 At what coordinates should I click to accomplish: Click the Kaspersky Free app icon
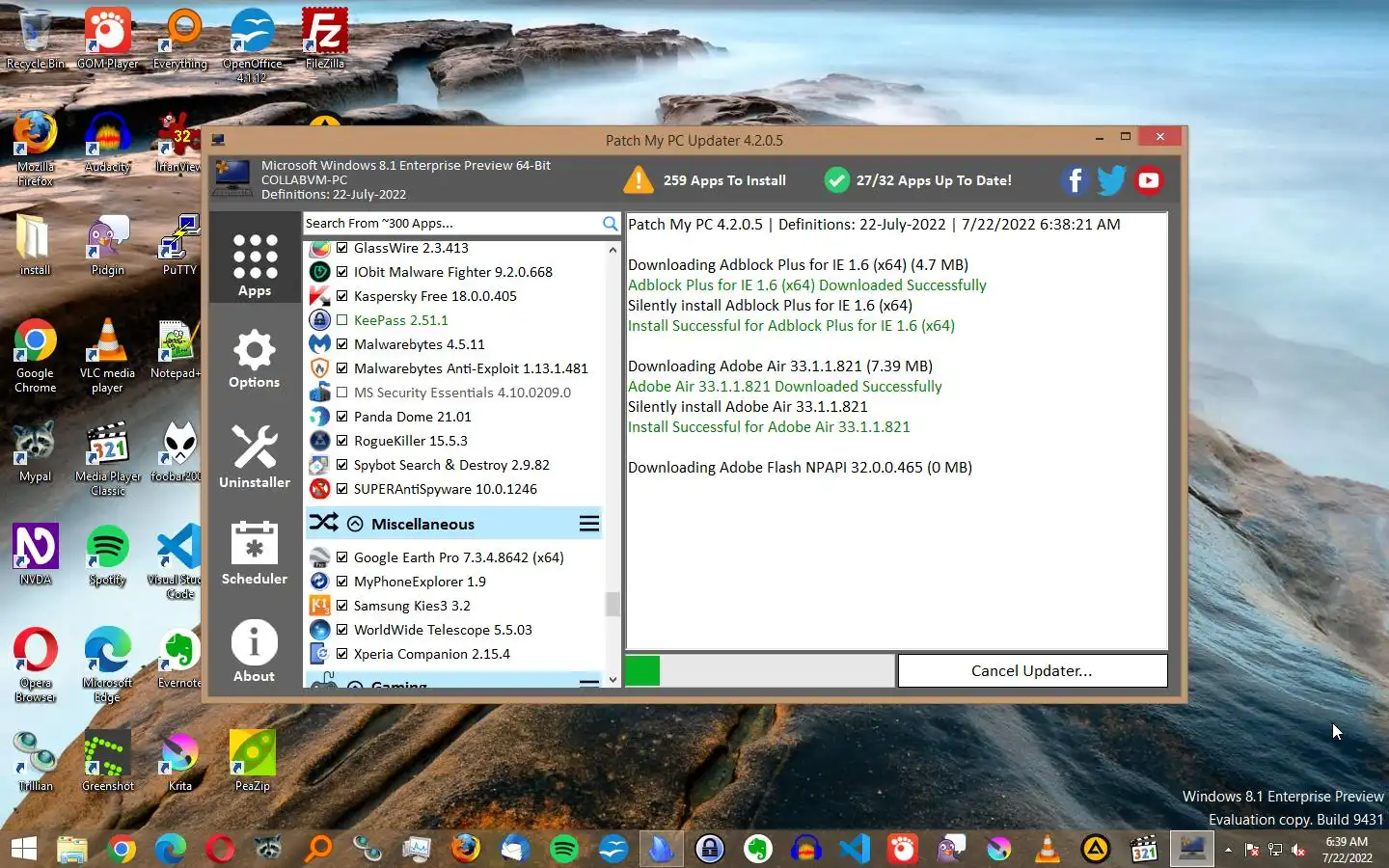click(319, 296)
